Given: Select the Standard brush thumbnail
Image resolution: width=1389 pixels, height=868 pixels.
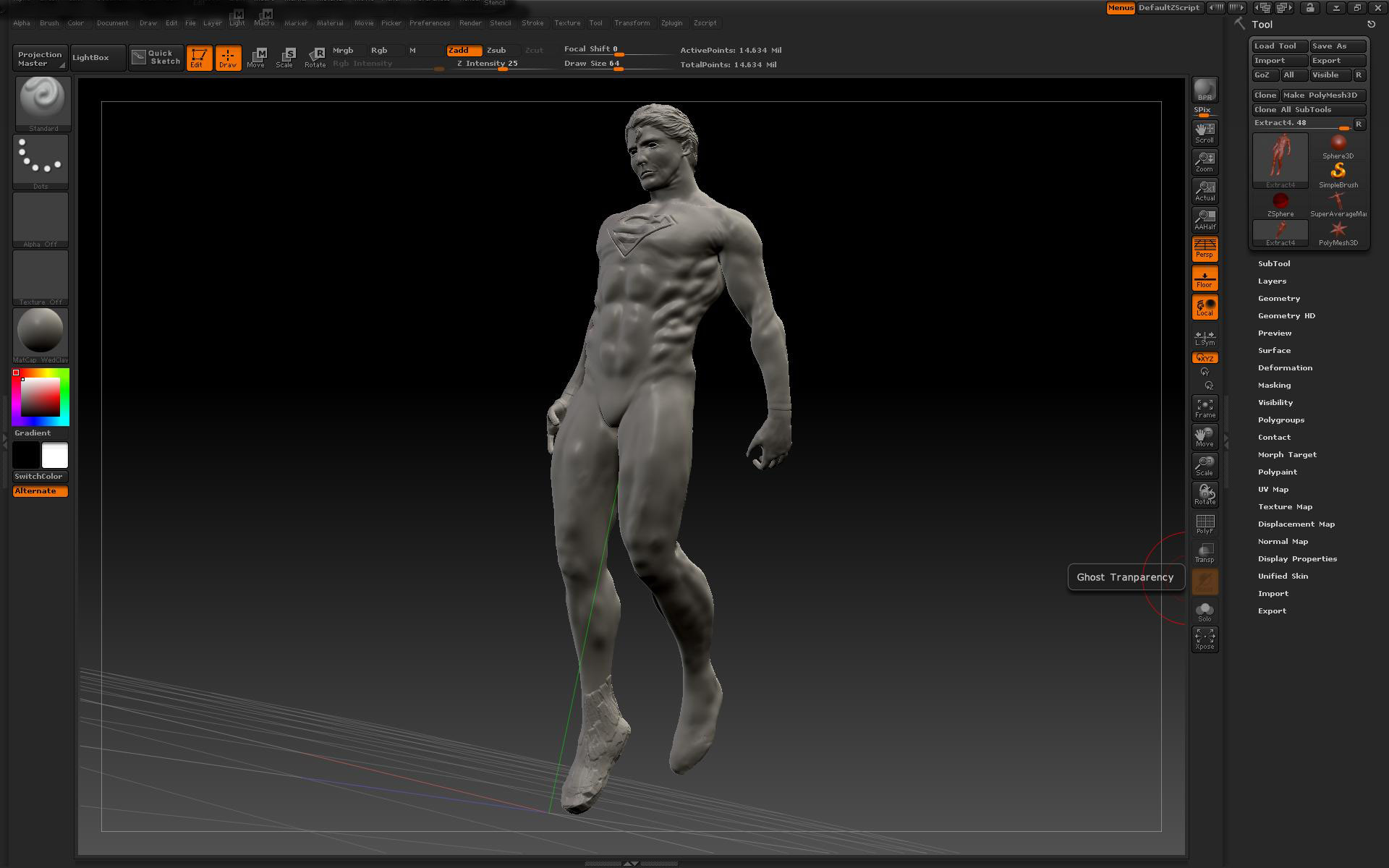Looking at the screenshot, I should pyautogui.click(x=43, y=103).
